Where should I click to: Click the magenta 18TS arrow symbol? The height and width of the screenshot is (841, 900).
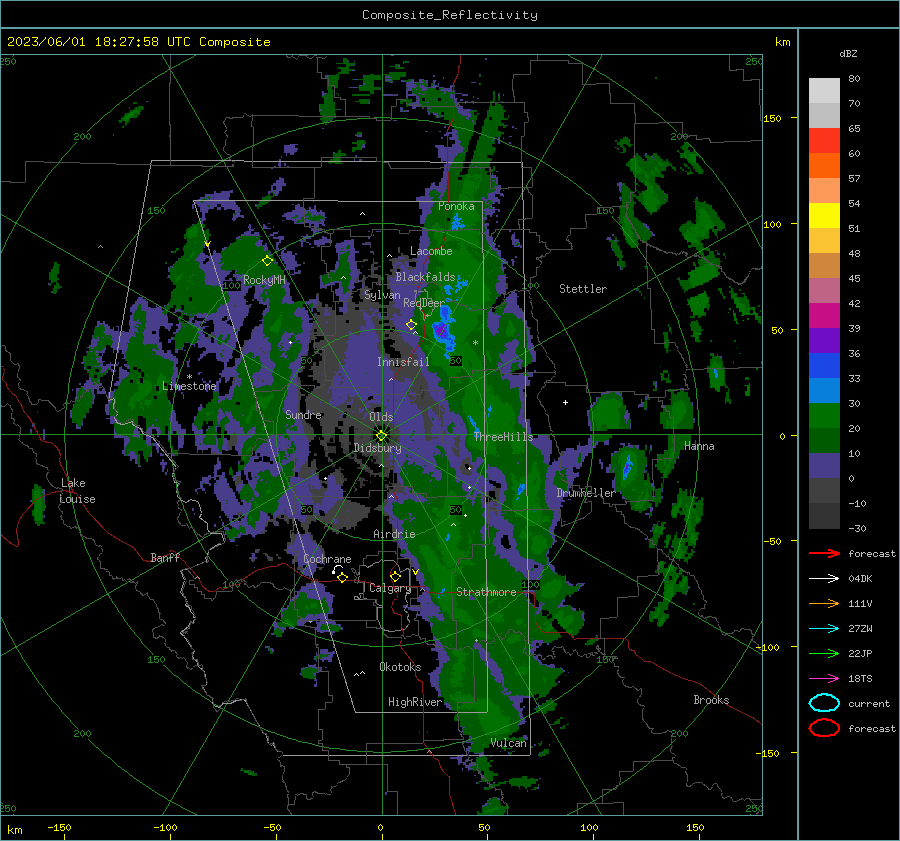point(824,679)
